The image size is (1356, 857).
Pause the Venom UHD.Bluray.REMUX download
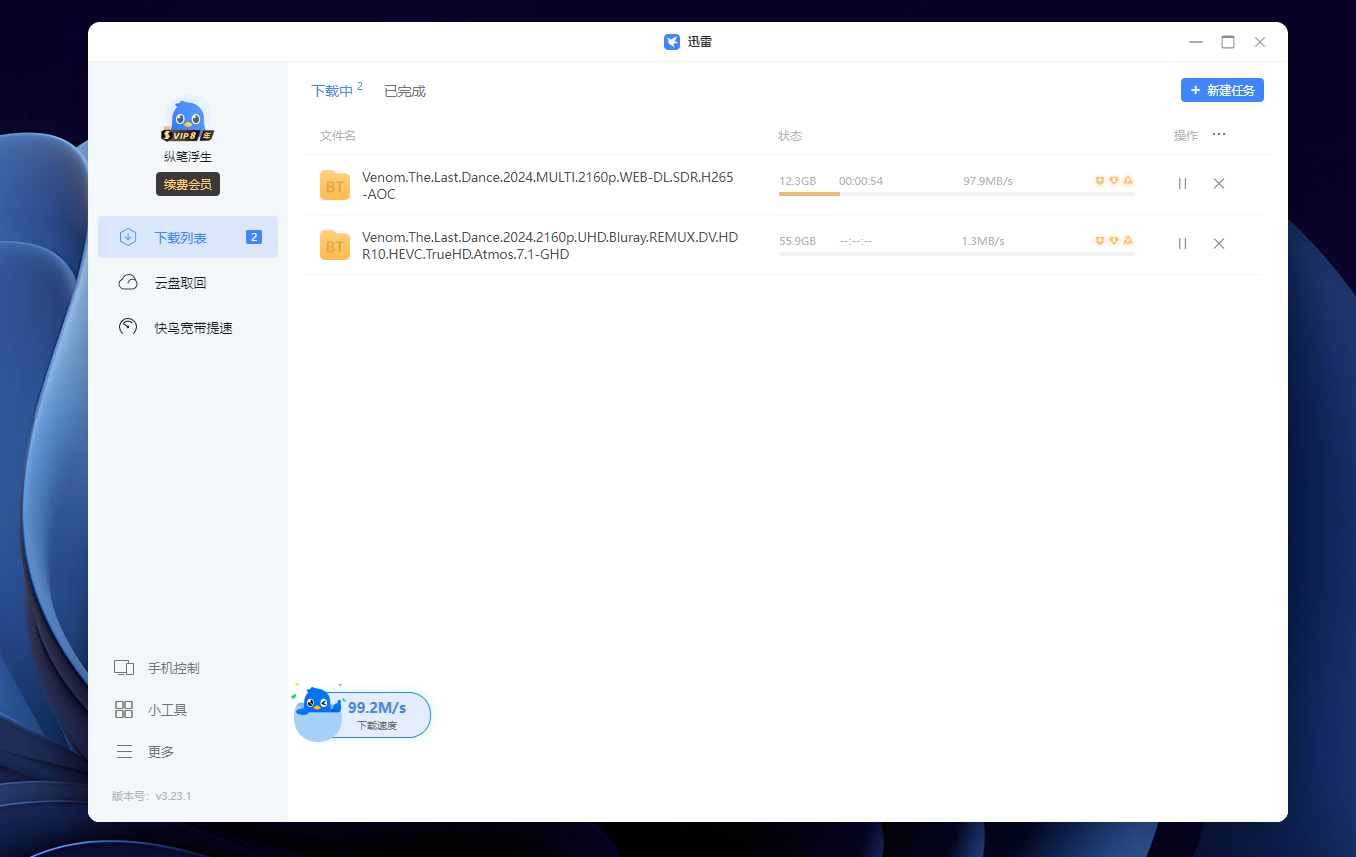click(x=1182, y=244)
